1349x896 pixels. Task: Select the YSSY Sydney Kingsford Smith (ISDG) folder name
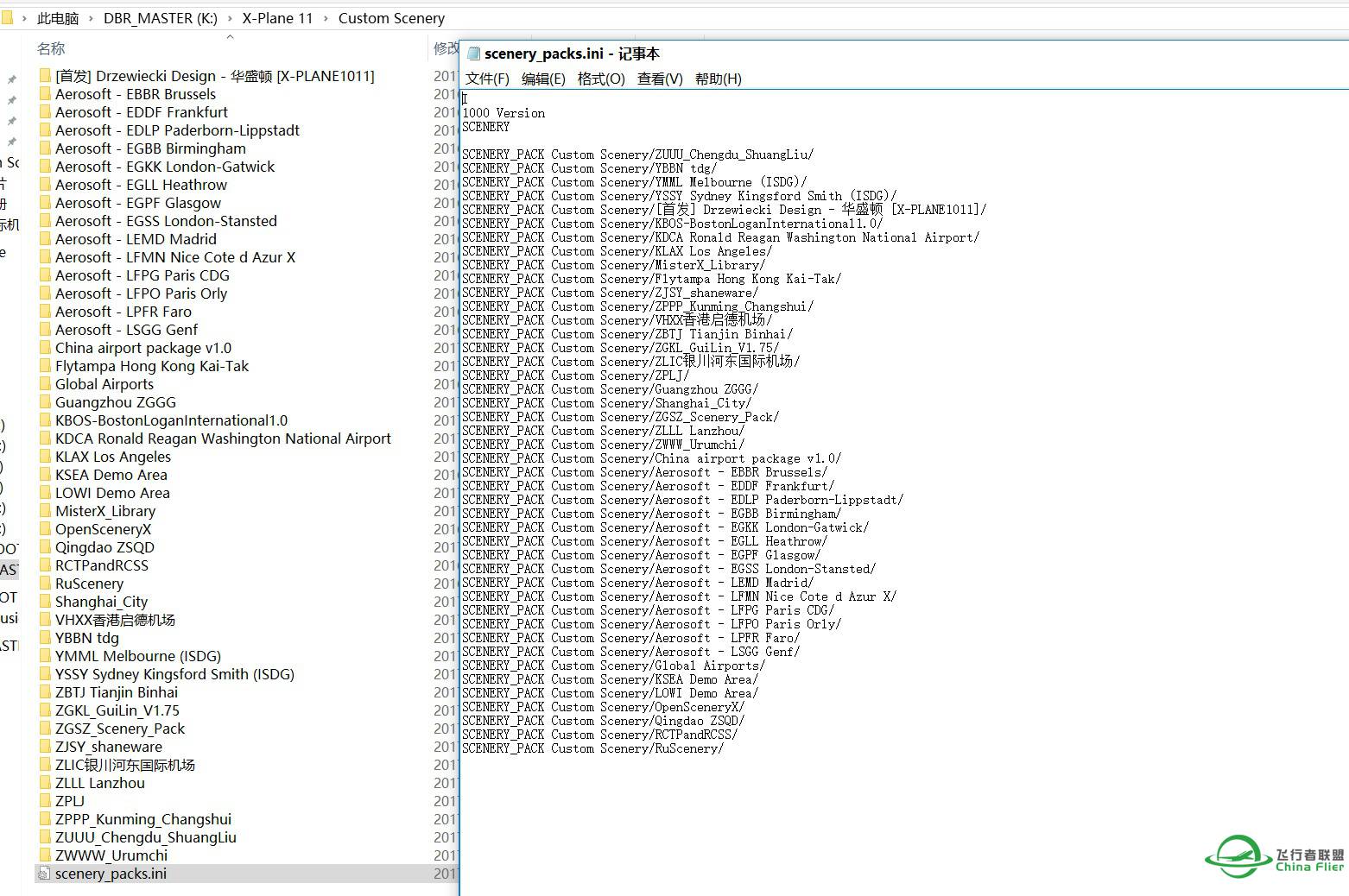[174, 674]
